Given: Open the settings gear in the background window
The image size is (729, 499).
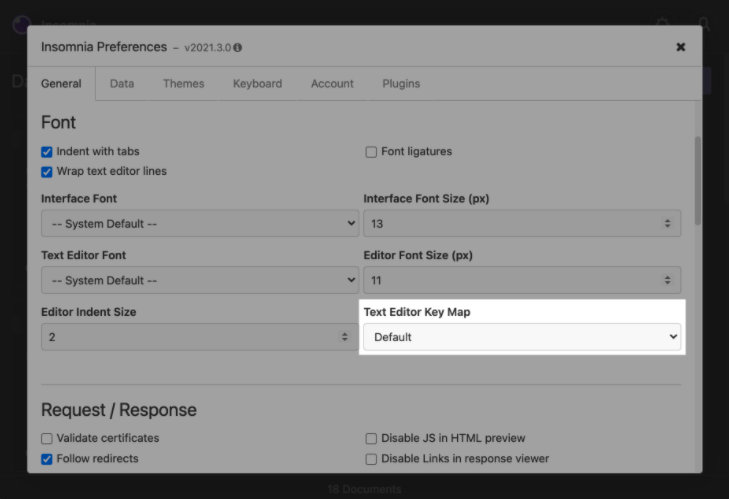Looking at the screenshot, I should (662, 23).
